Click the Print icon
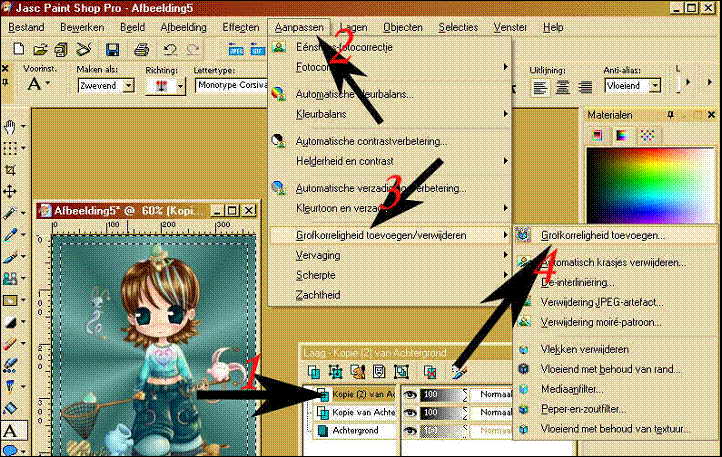 pos(141,49)
